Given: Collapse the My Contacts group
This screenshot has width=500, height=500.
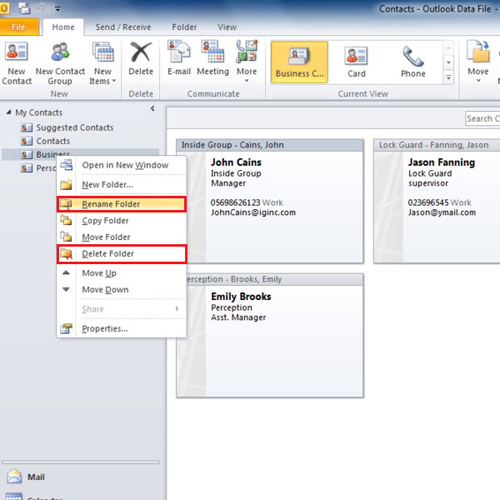Looking at the screenshot, I should [x=9, y=112].
